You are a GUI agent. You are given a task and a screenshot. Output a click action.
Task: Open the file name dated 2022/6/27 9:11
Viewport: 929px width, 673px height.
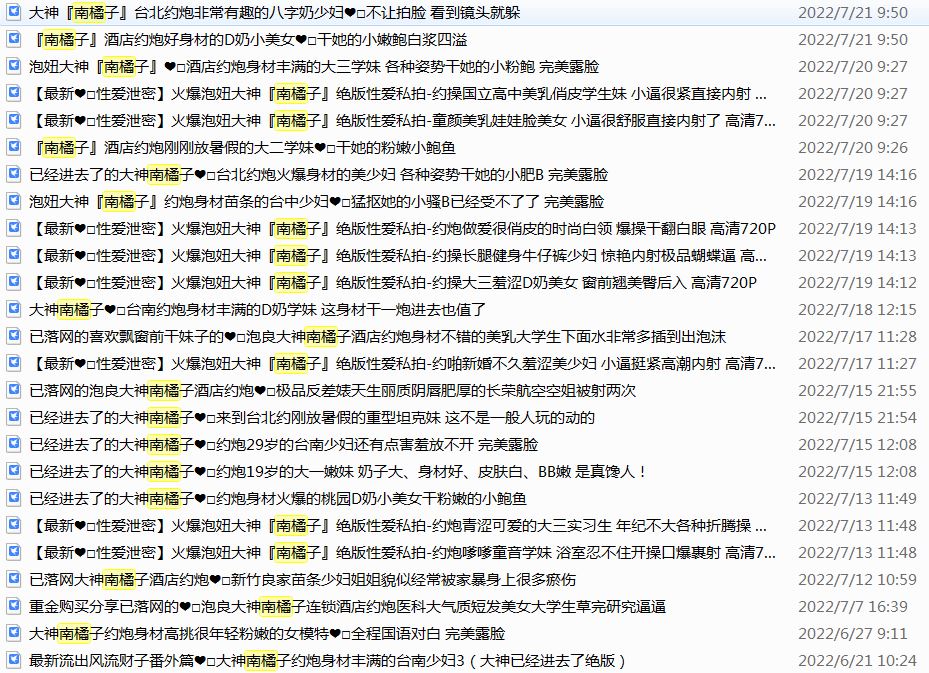tap(267, 633)
